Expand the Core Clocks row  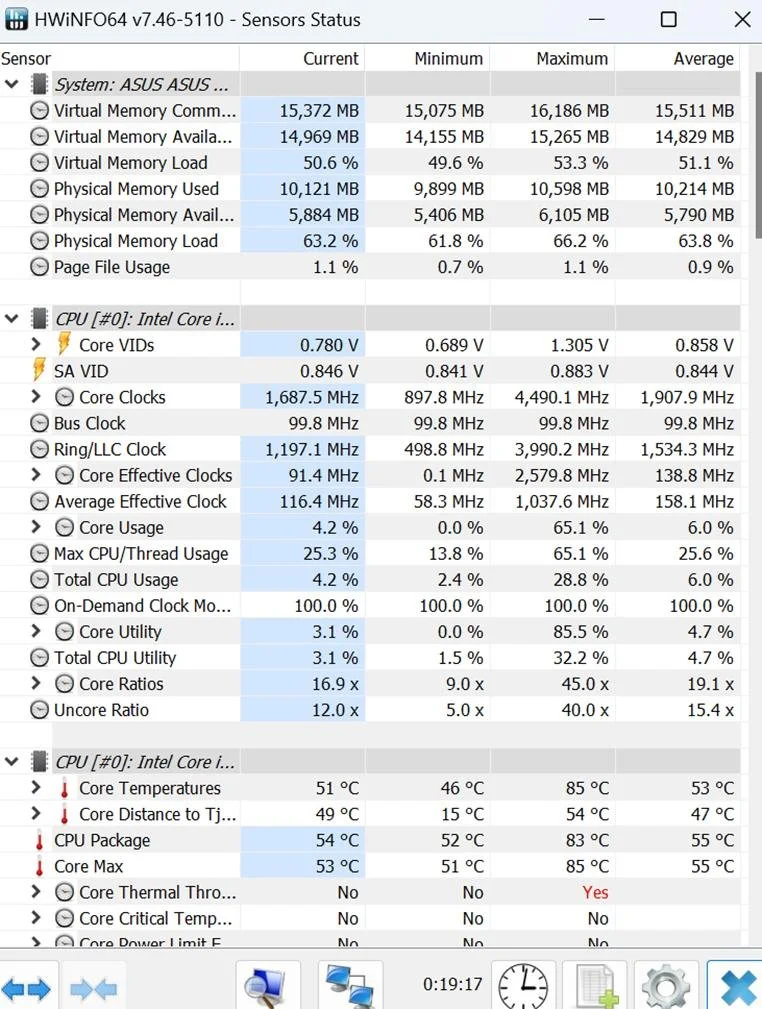pyautogui.click(x=36, y=397)
